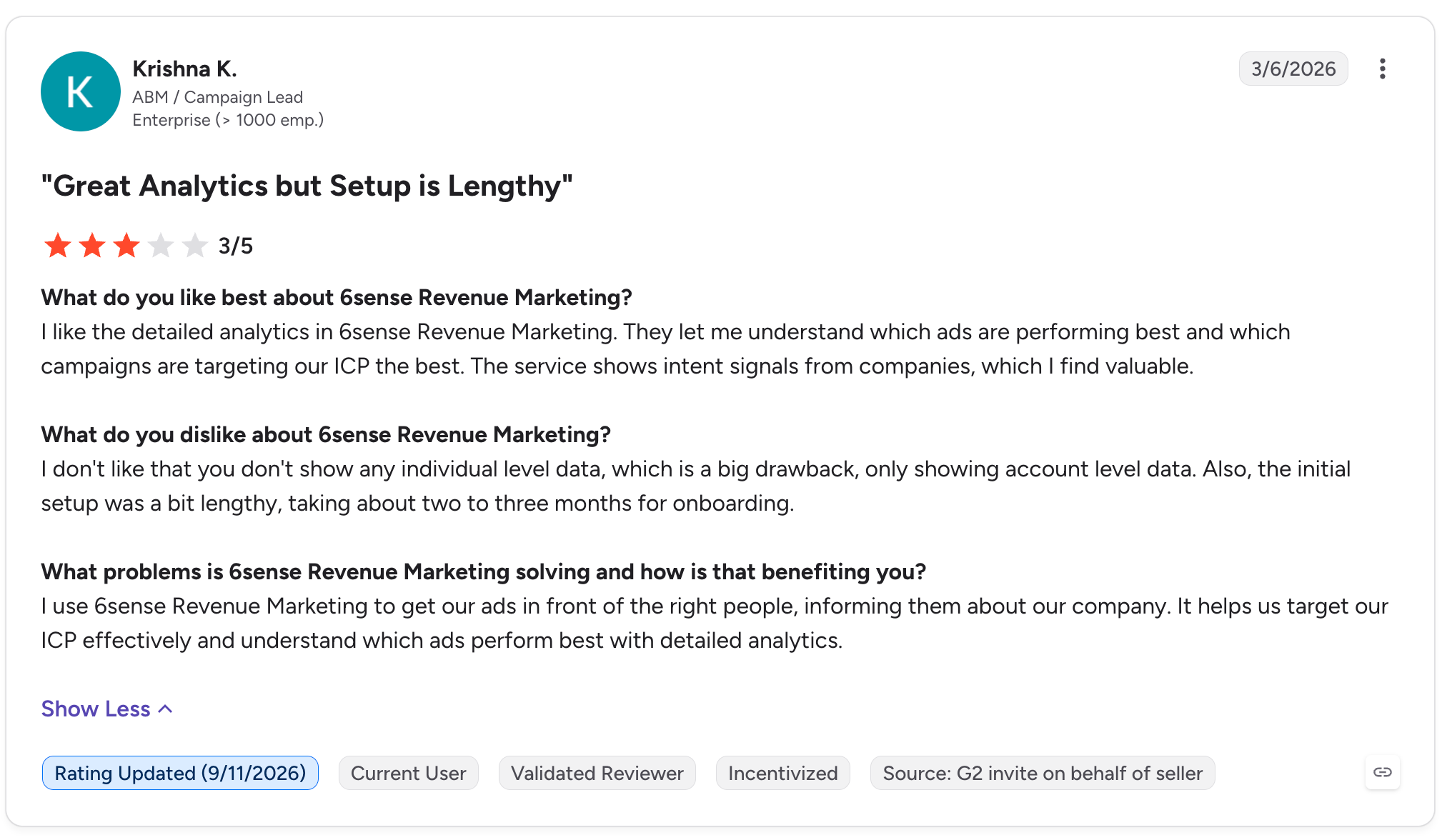This screenshot has height=840, width=1442.
Task: Click the 3/5 rating score text
Action: tap(236, 246)
